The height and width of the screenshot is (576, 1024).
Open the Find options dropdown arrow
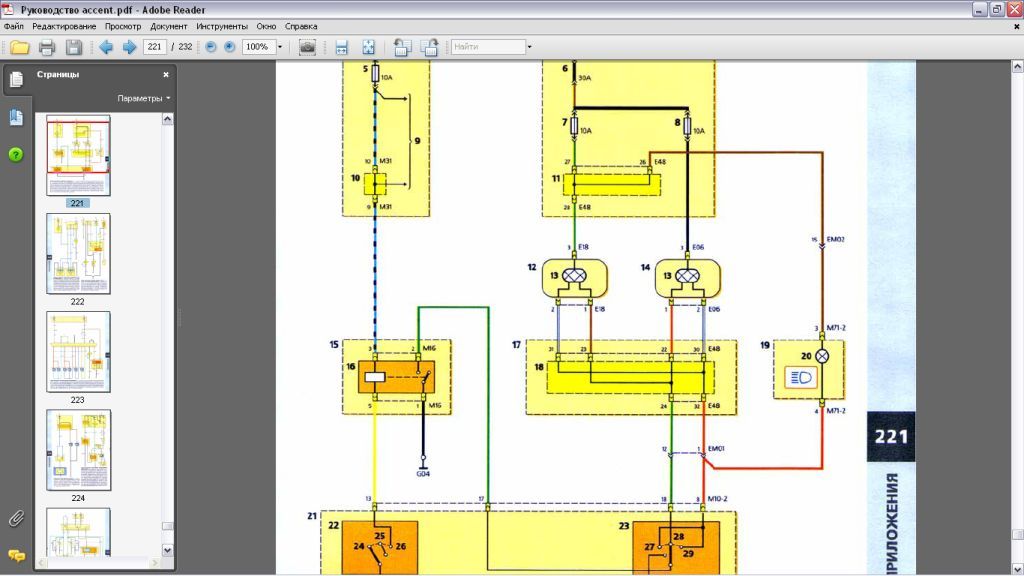coord(529,47)
